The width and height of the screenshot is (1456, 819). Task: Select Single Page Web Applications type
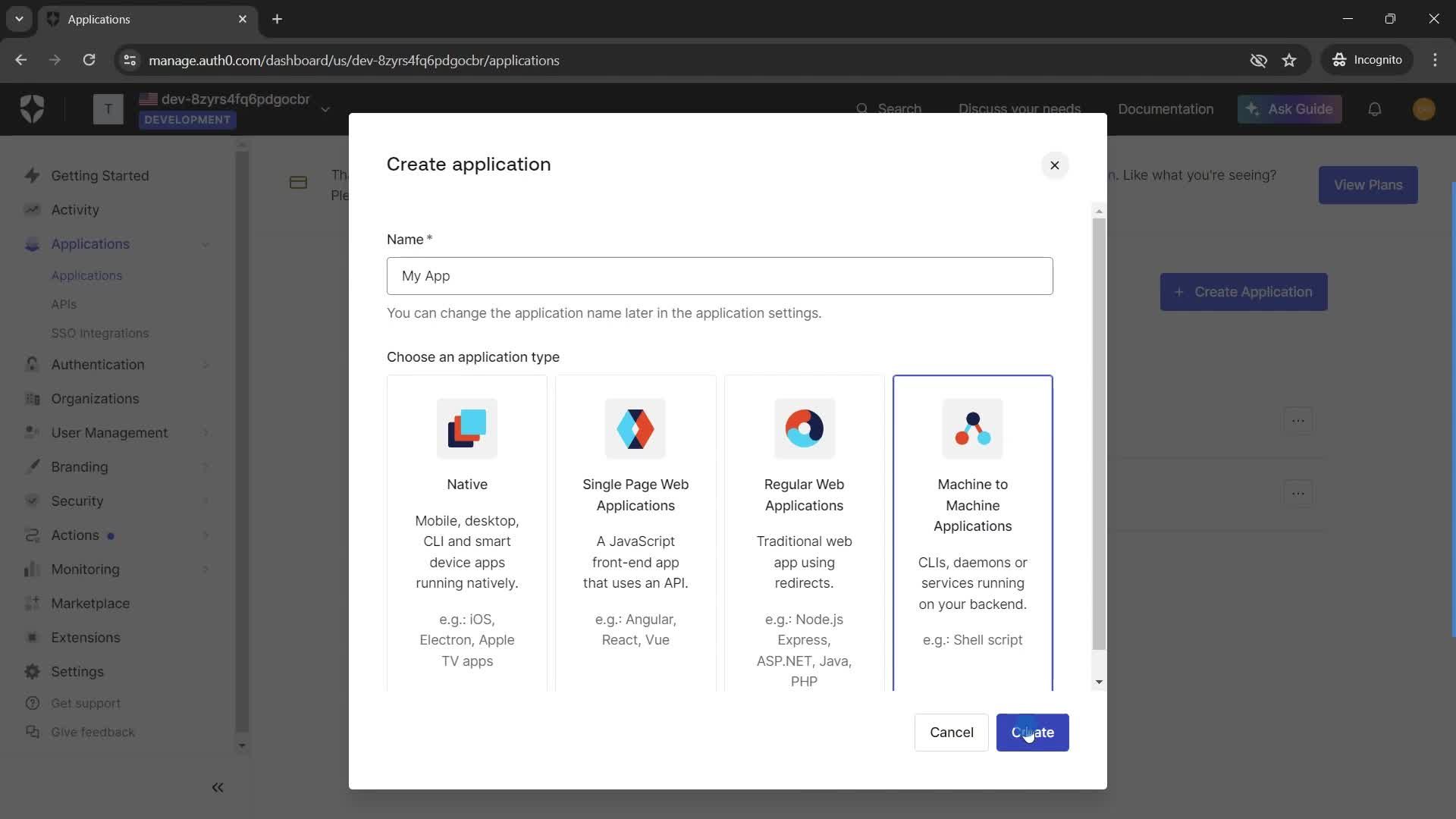click(635, 533)
